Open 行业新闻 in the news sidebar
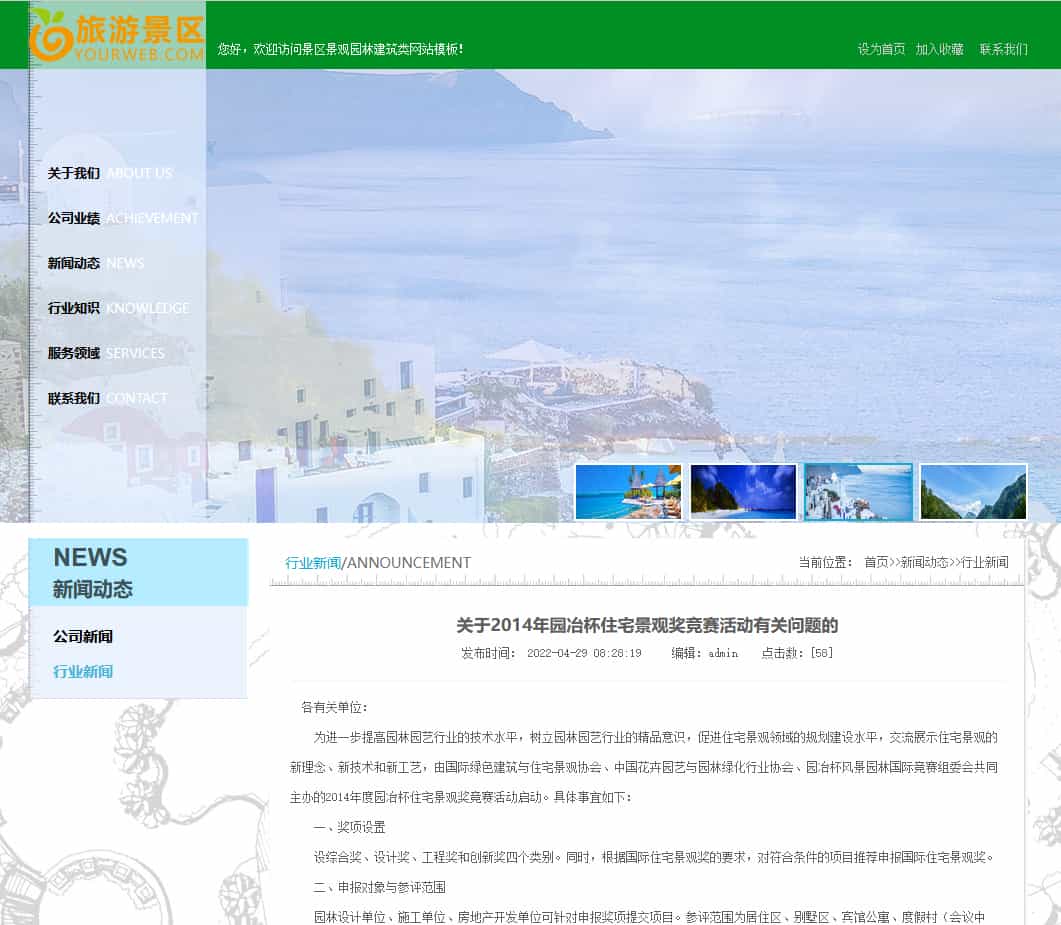 (x=83, y=671)
